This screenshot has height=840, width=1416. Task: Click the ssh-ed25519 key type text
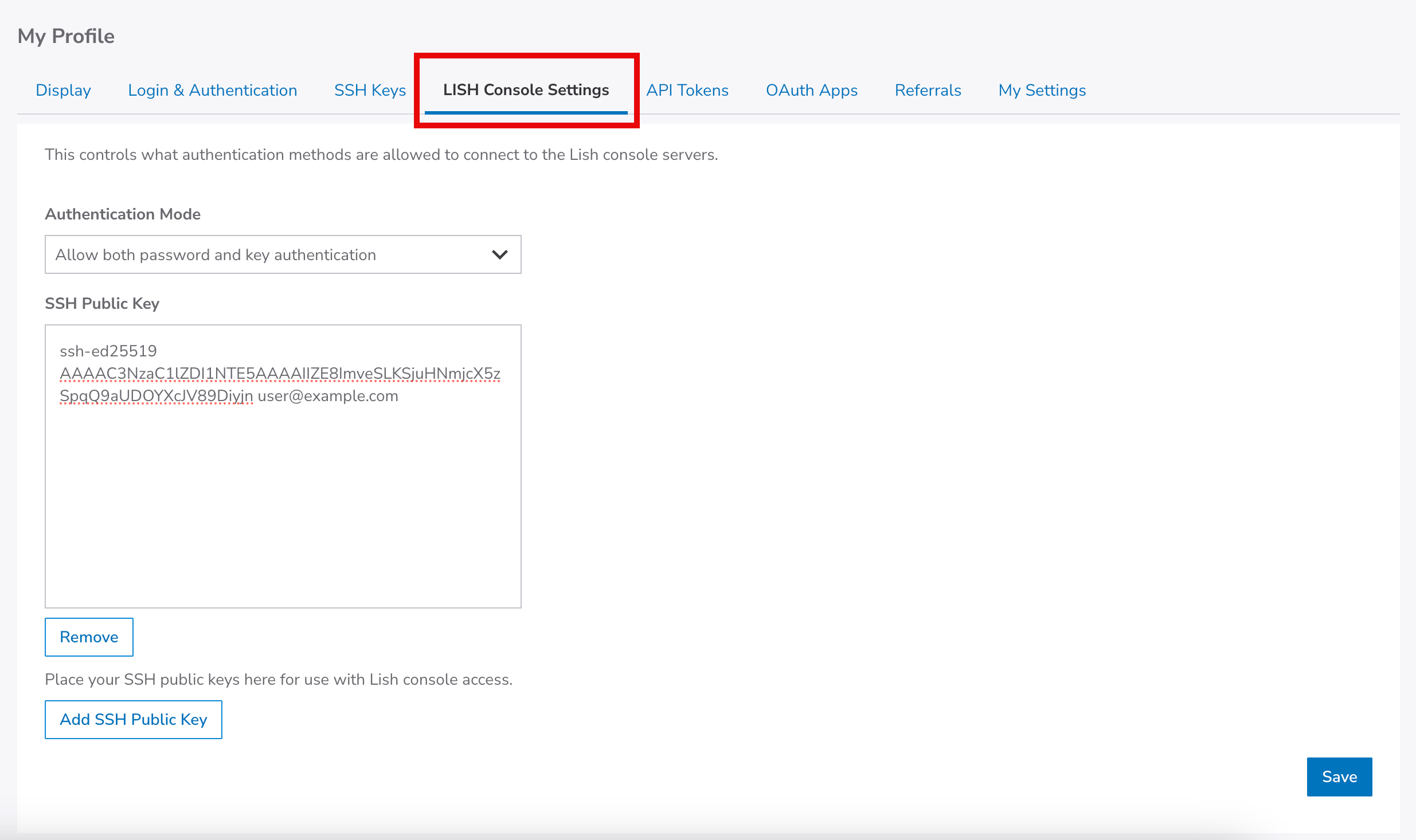click(108, 351)
